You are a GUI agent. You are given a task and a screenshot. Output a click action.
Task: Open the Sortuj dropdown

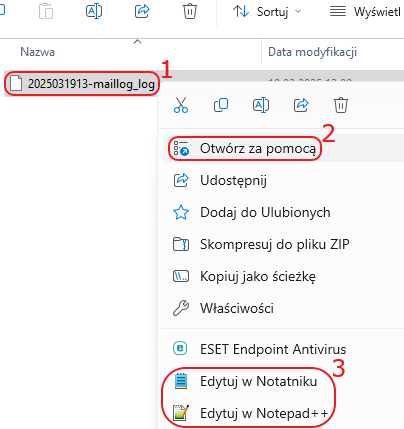[267, 12]
